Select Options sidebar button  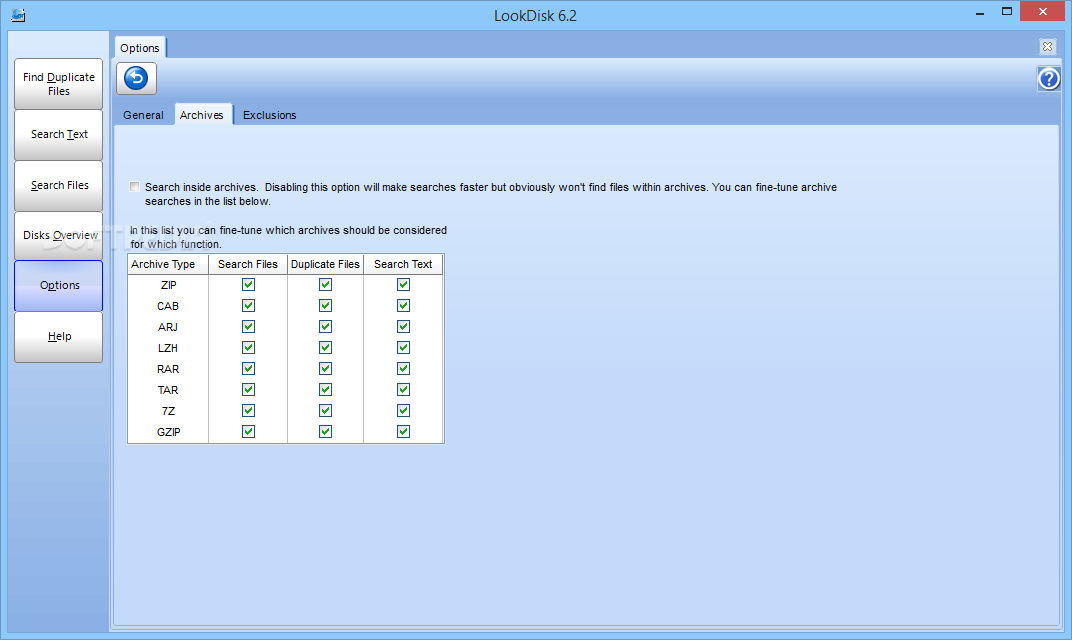(x=59, y=286)
